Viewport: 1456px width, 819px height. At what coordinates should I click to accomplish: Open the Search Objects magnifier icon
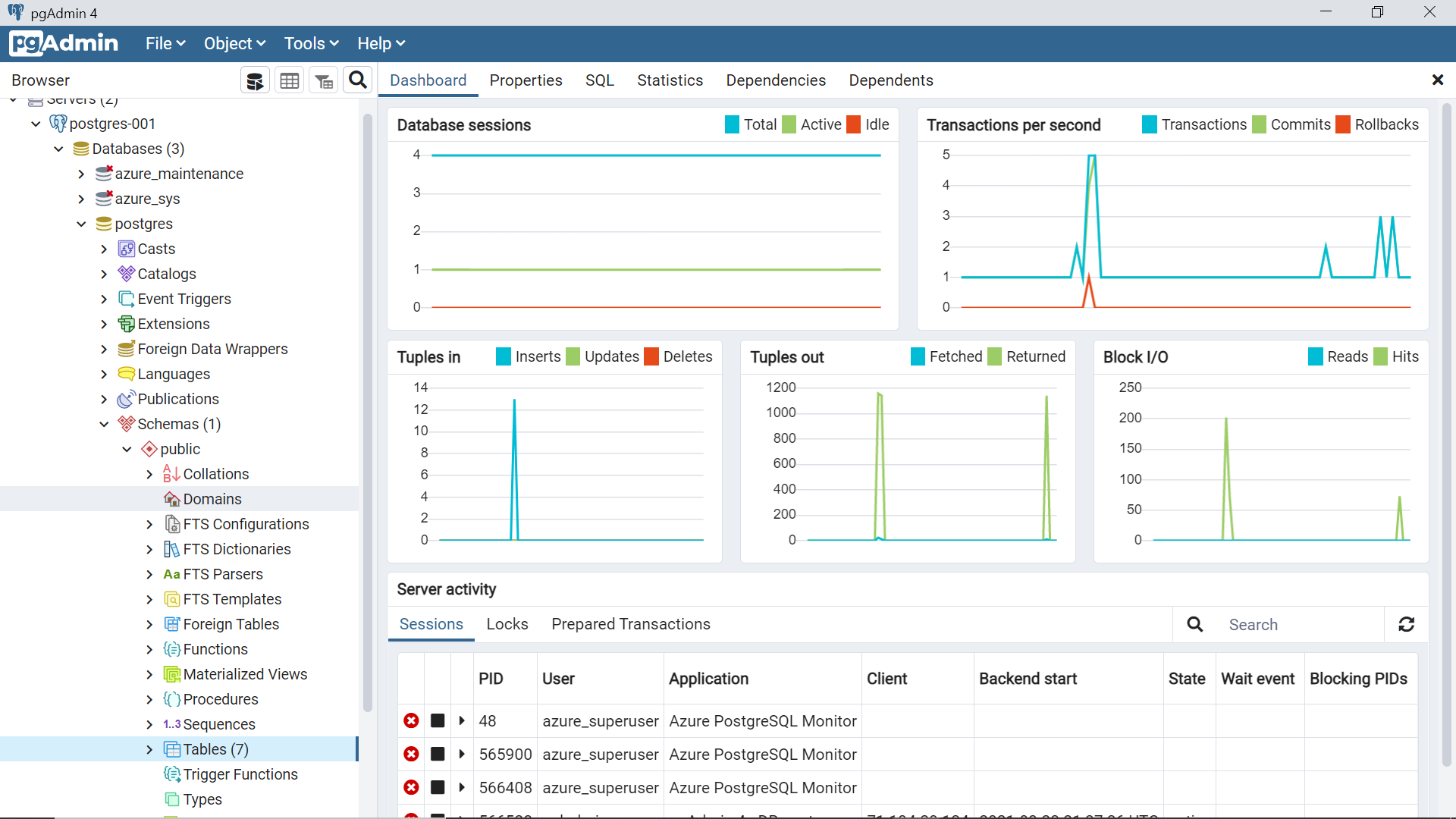(358, 80)
